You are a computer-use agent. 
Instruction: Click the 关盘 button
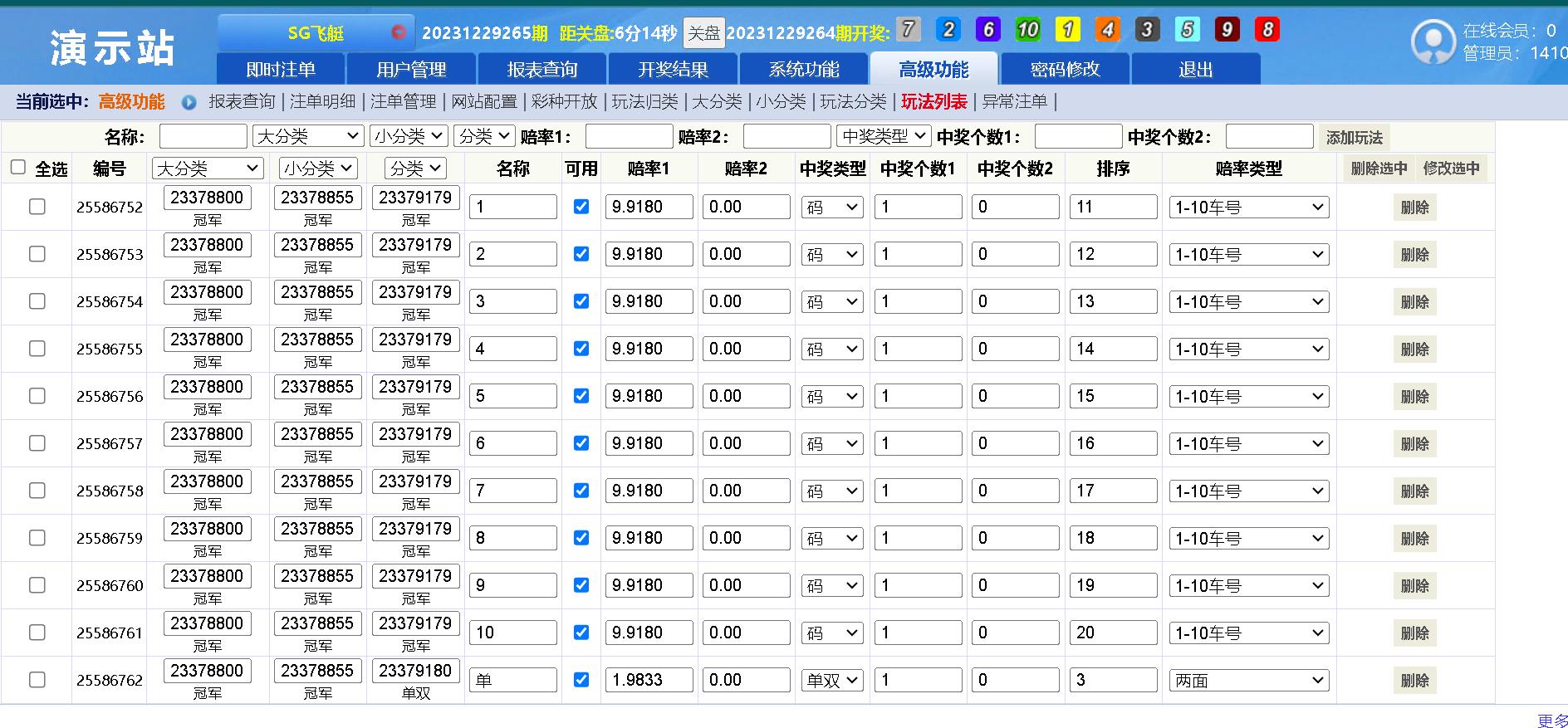704,33
